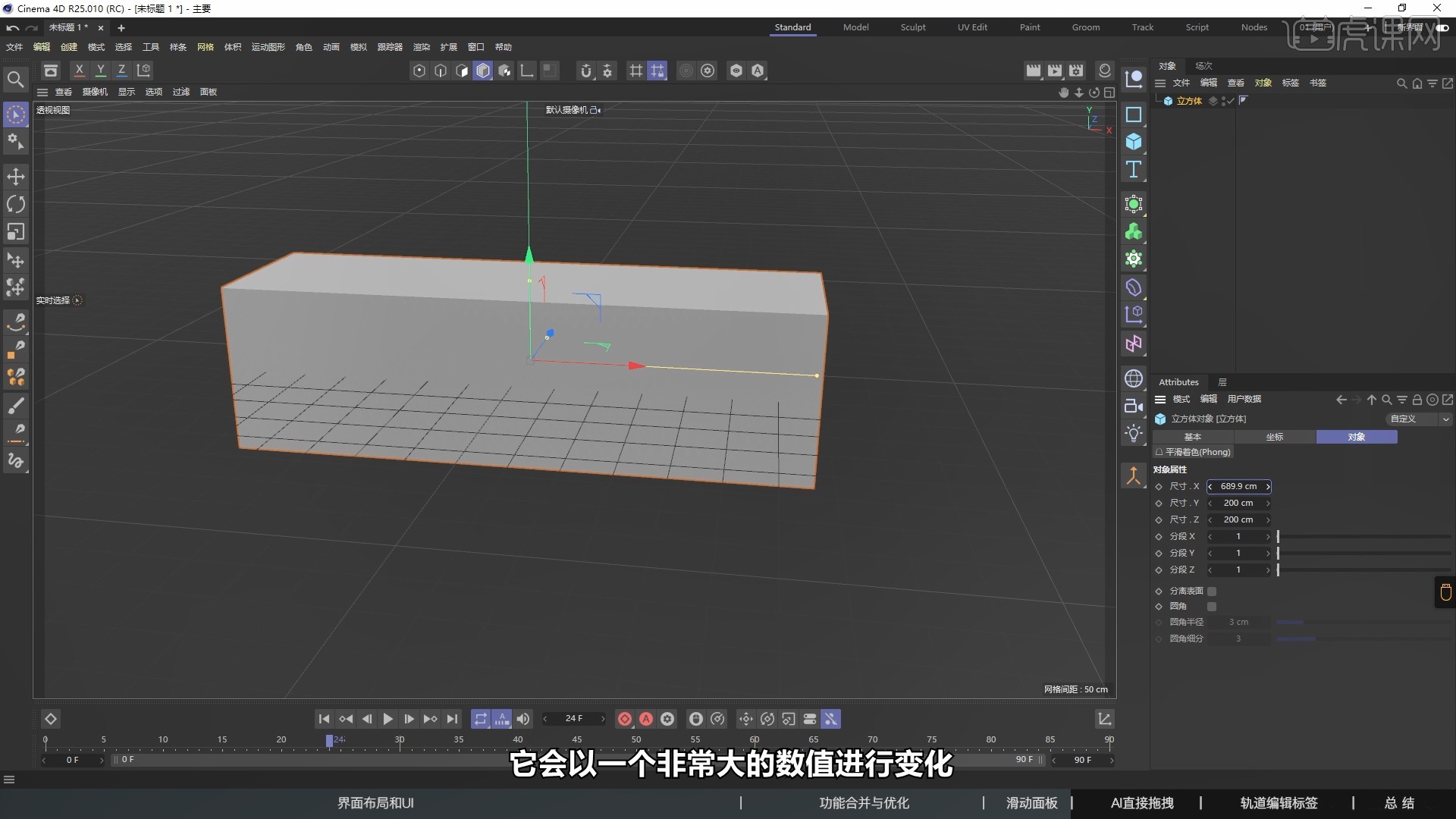Switch to the 坐标 tab in Attributes
The width and height of the screenshot is (1456, 819).
coord(1276,437)
